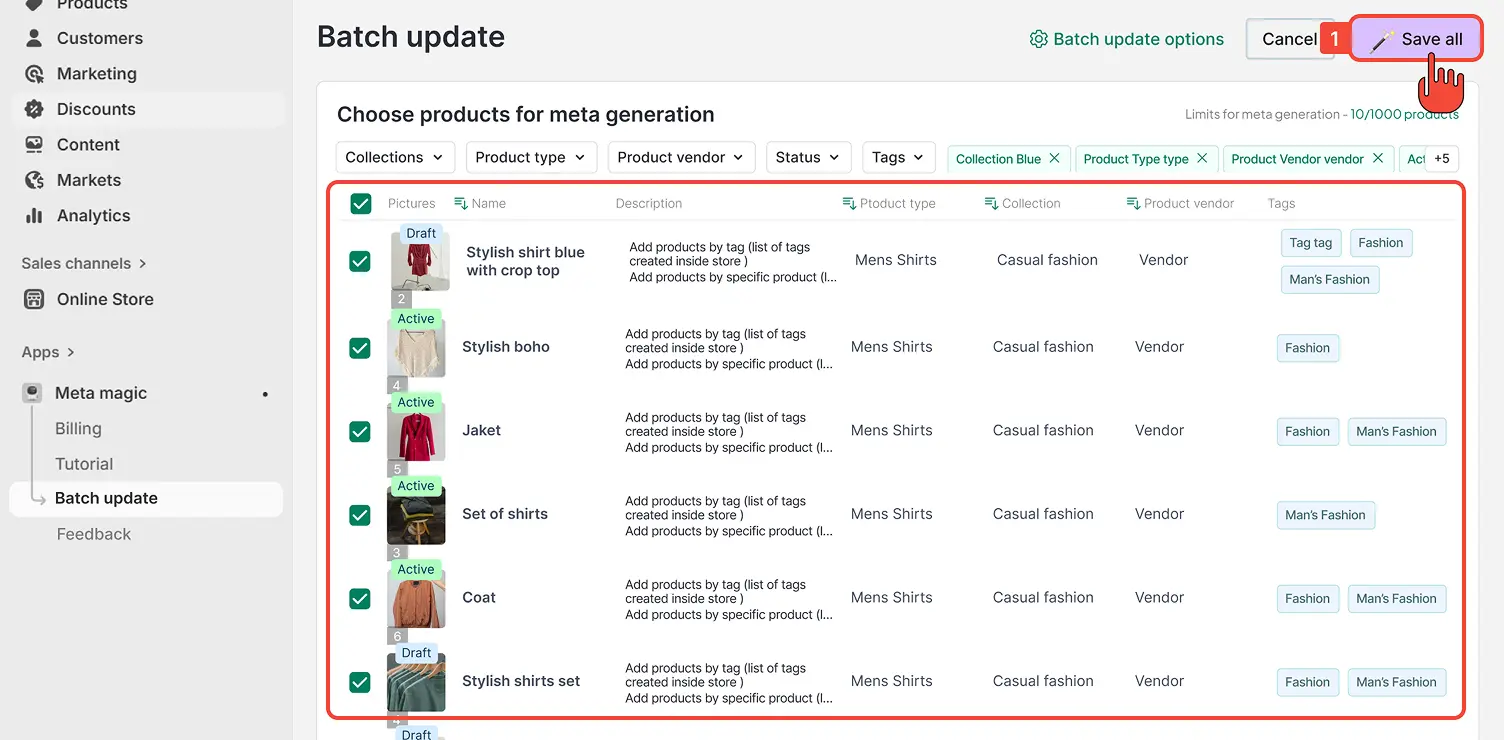Image resolution: width=1504 pixels, height=740 pixels.
Task: Open the Status filter dropdown
Action: pos(808,157)
